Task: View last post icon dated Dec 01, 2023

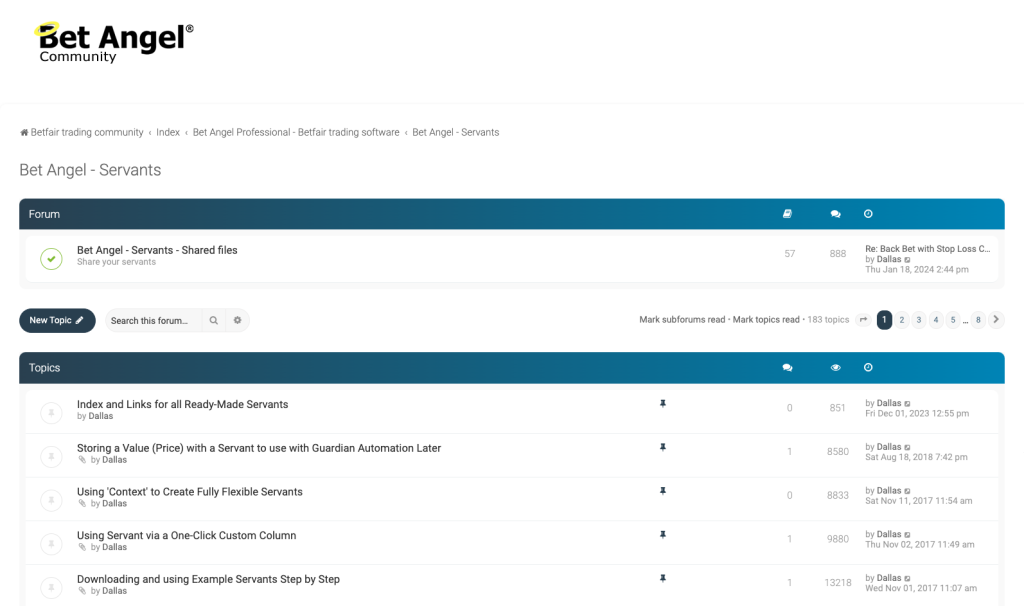Action: click(907, 404)
